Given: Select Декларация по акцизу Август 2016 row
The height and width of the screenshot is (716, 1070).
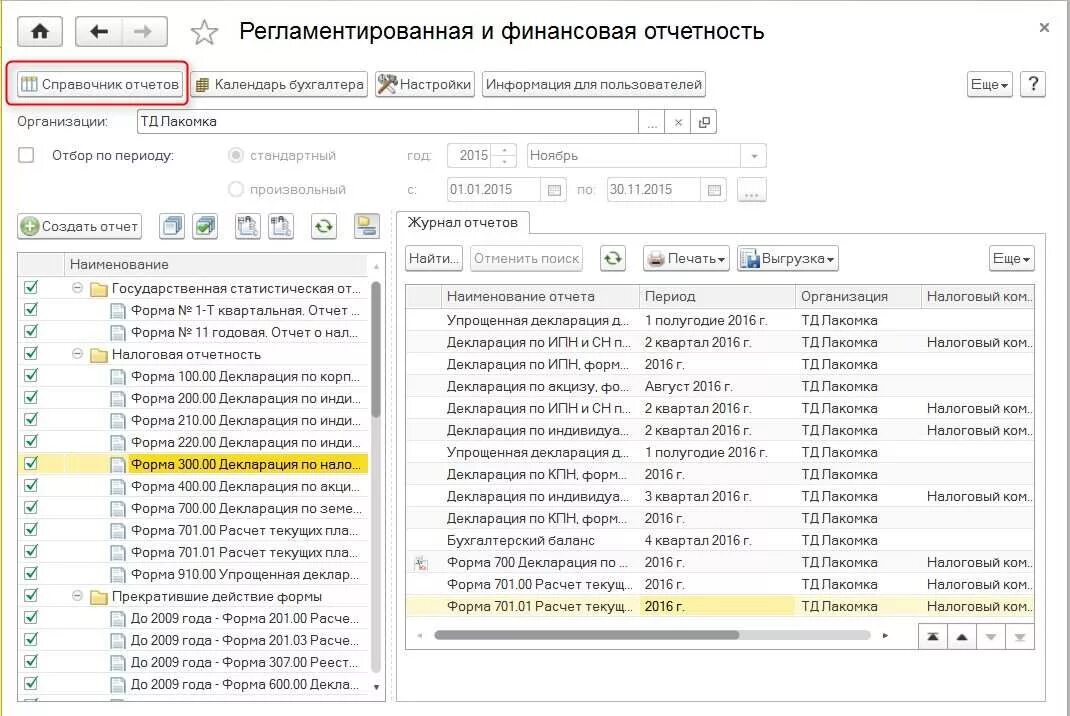Looking at the screenshot, I should (720, 386).
